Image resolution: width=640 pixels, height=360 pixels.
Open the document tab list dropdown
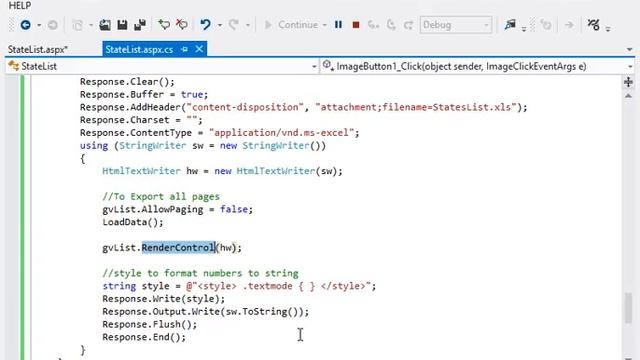tap(630, 49)
